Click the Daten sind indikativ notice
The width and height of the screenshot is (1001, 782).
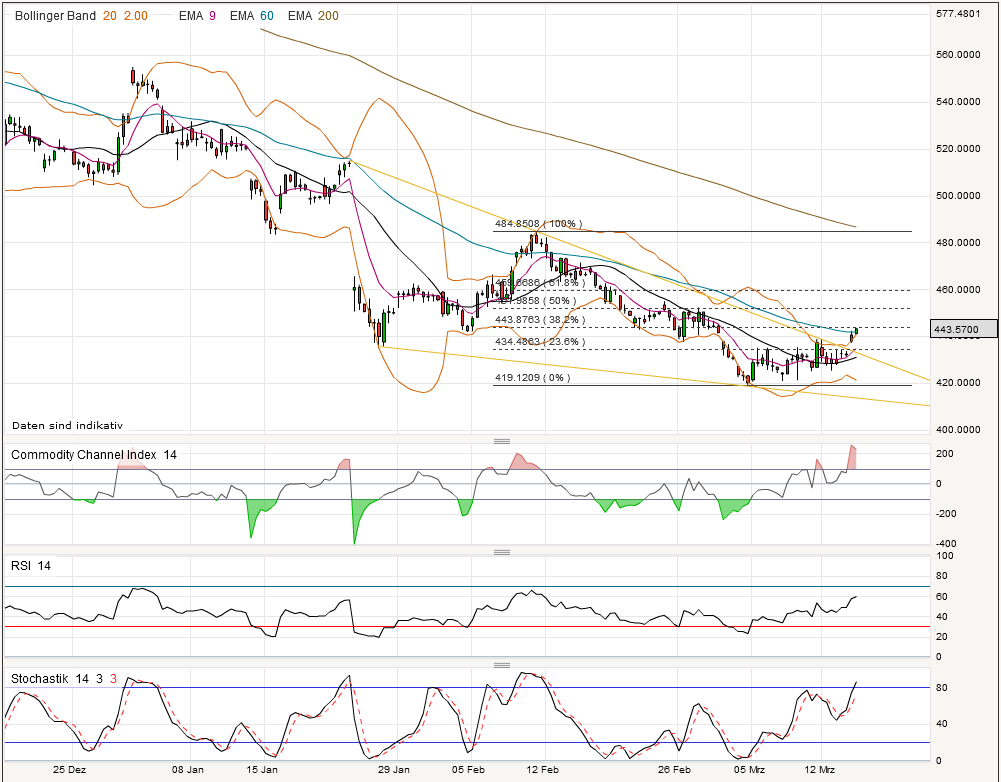pos(67,425)
